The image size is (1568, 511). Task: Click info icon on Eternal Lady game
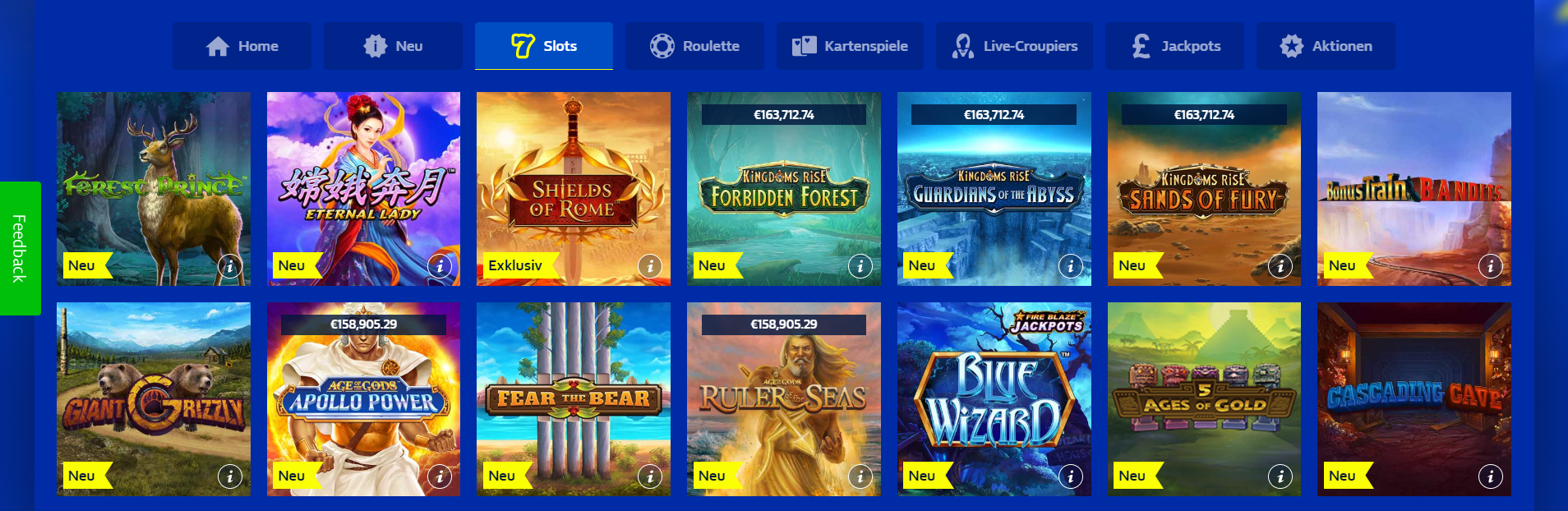click(x=440, y=266)
